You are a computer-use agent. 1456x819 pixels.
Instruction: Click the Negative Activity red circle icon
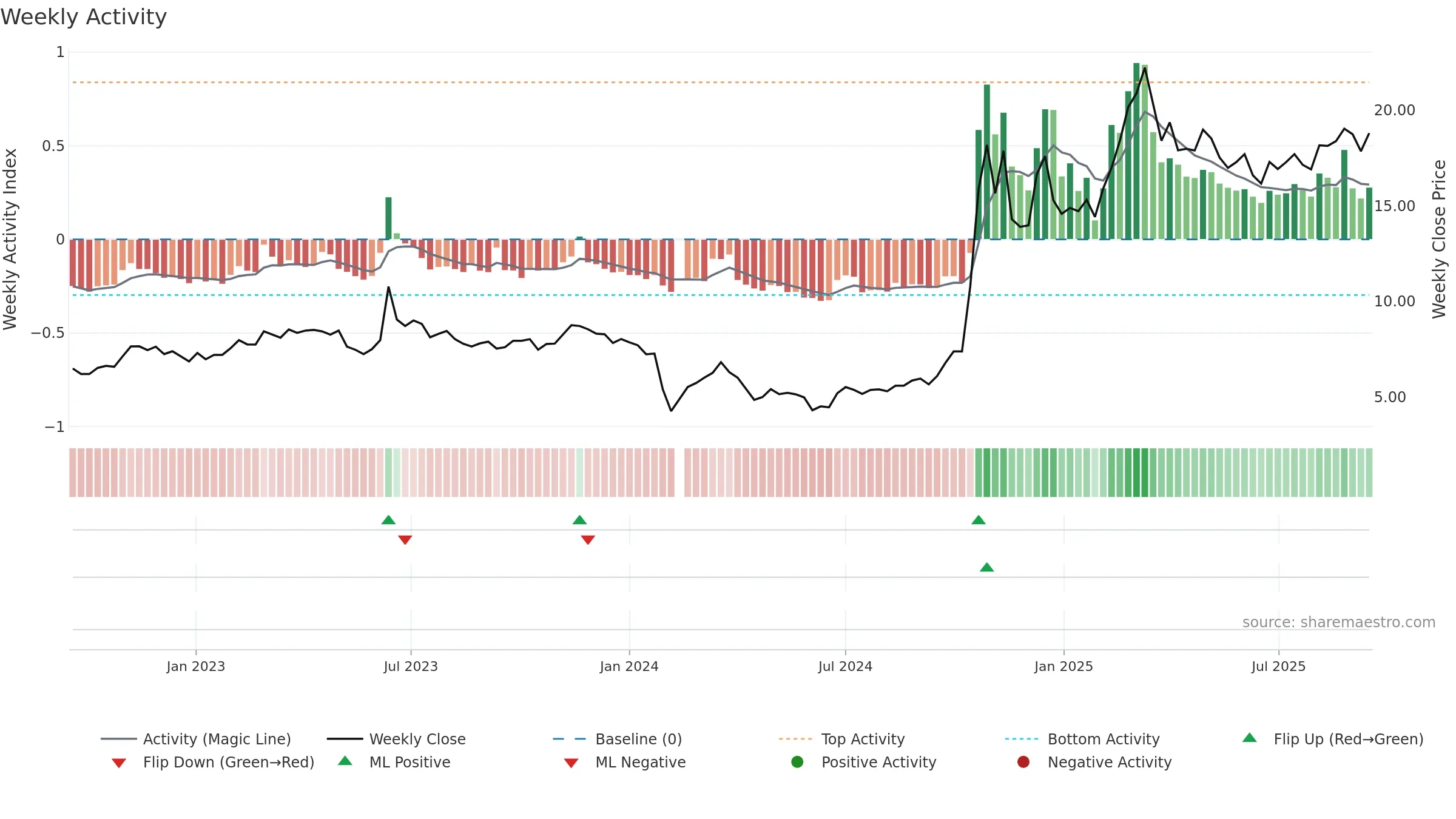[1023, 762]
